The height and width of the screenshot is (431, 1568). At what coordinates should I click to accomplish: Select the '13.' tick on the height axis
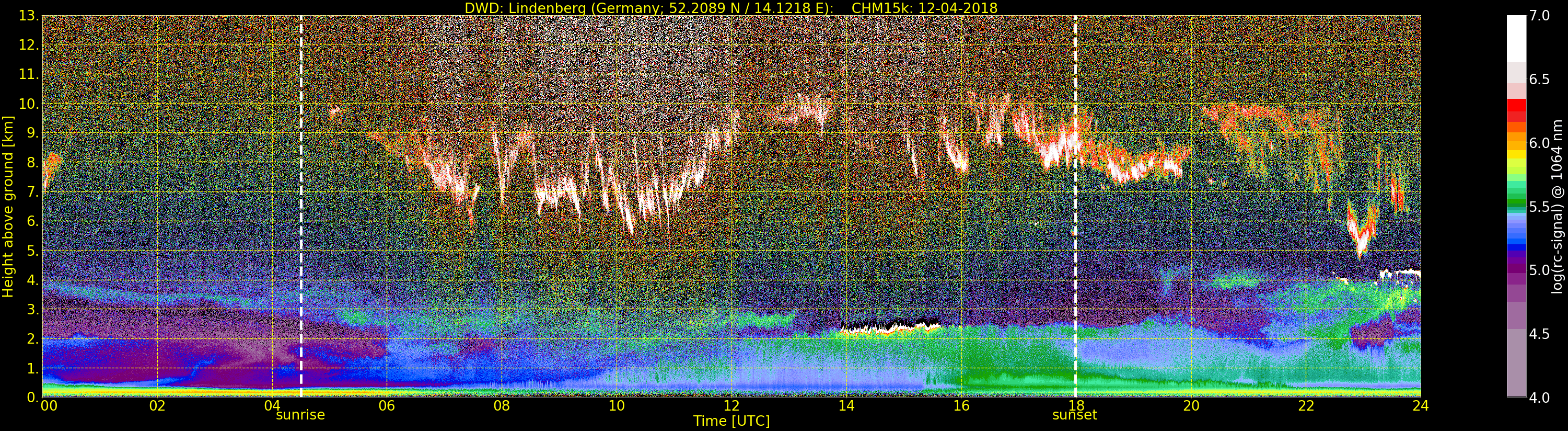pyautogui.click(x=29, y=16)
